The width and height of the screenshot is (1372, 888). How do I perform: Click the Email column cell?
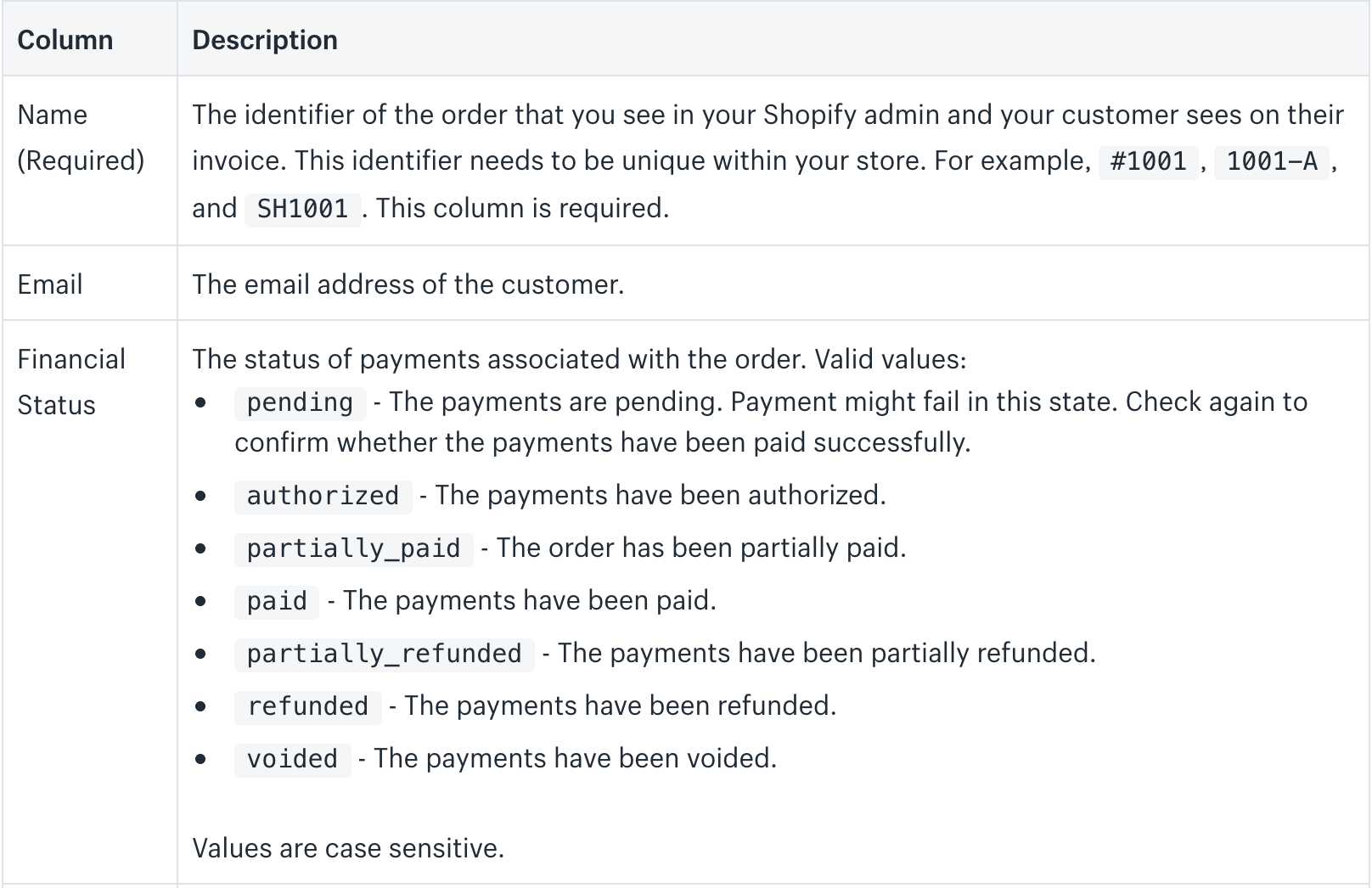(x=89, y=284)
